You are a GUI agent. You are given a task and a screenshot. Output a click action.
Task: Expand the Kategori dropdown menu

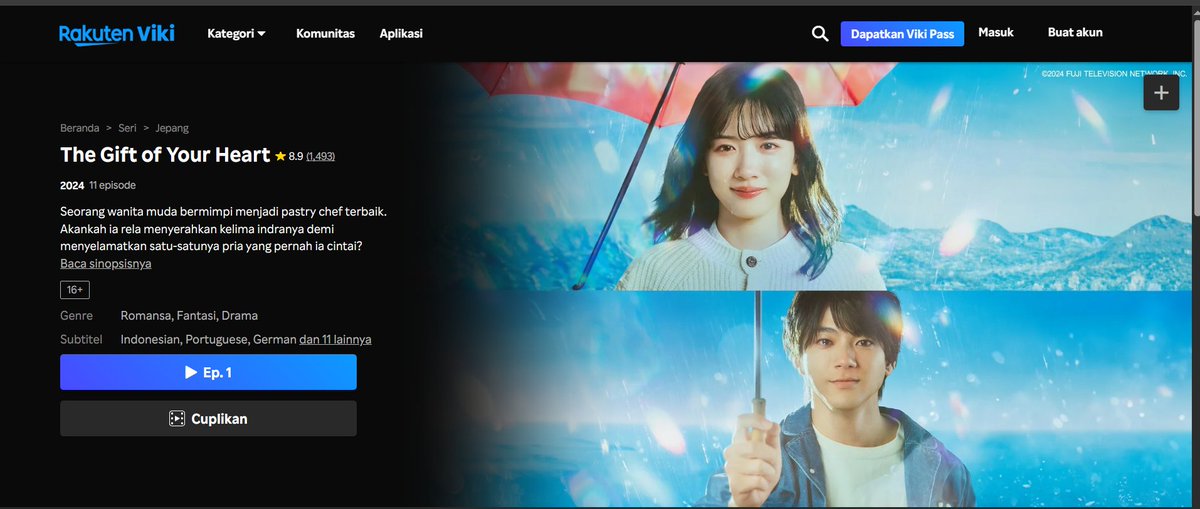pos(237,33)
